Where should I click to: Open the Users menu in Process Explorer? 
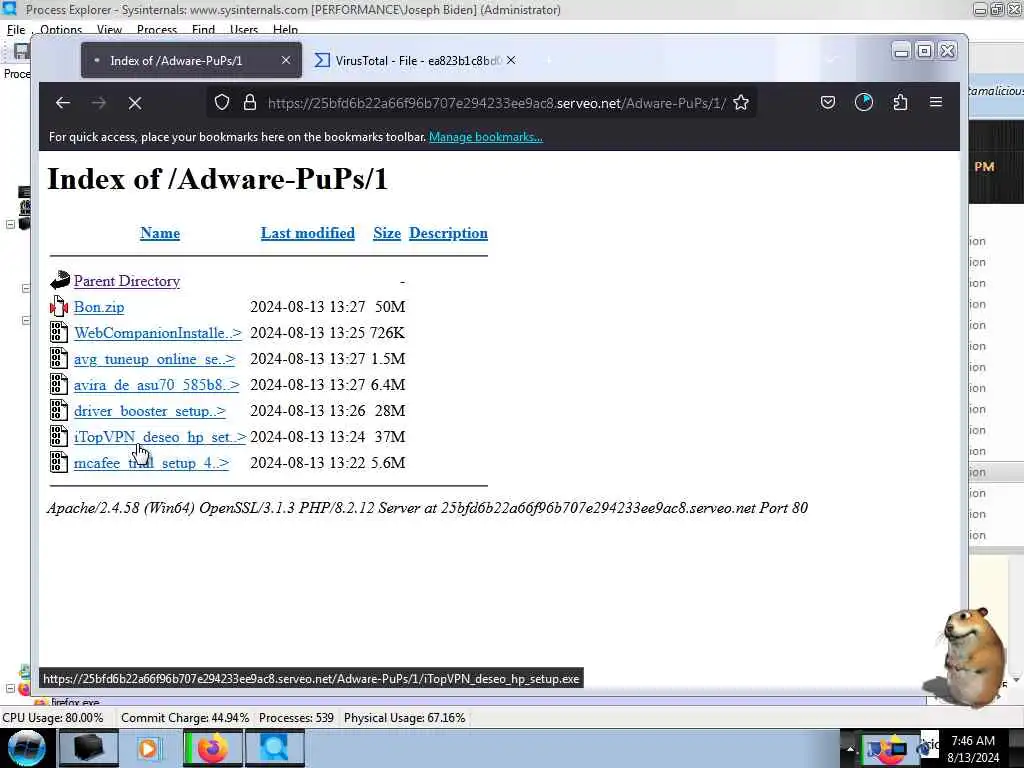(x=244, y=29)
